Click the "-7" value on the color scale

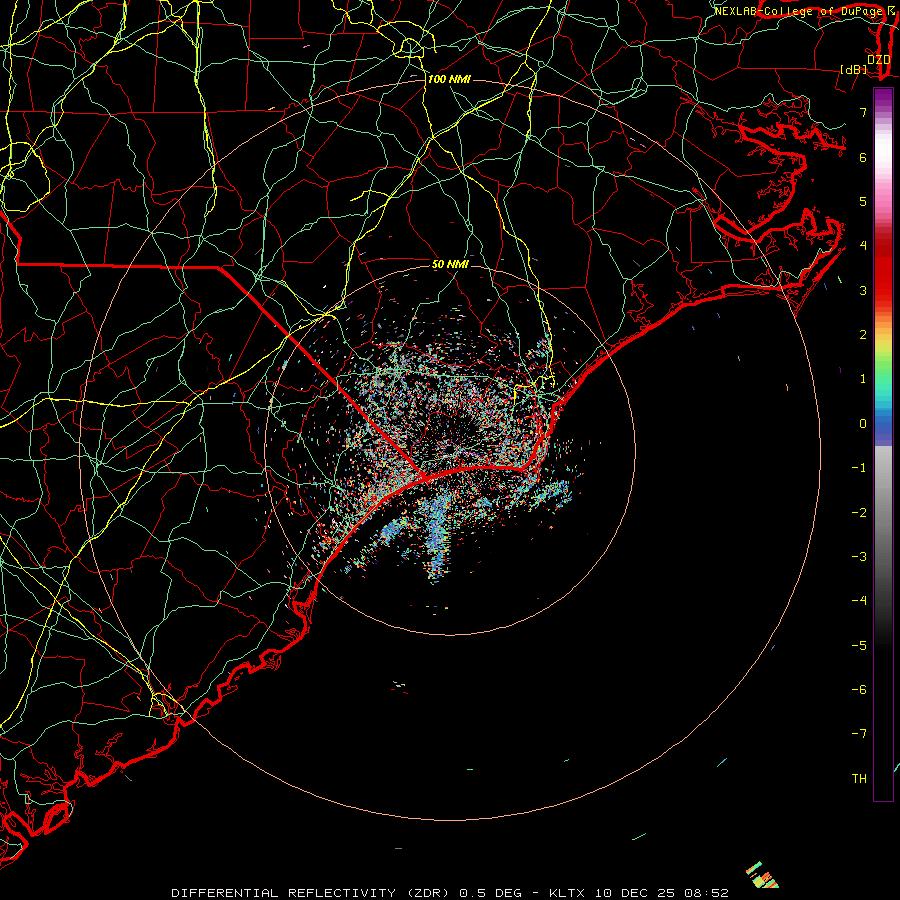[859, 734]
